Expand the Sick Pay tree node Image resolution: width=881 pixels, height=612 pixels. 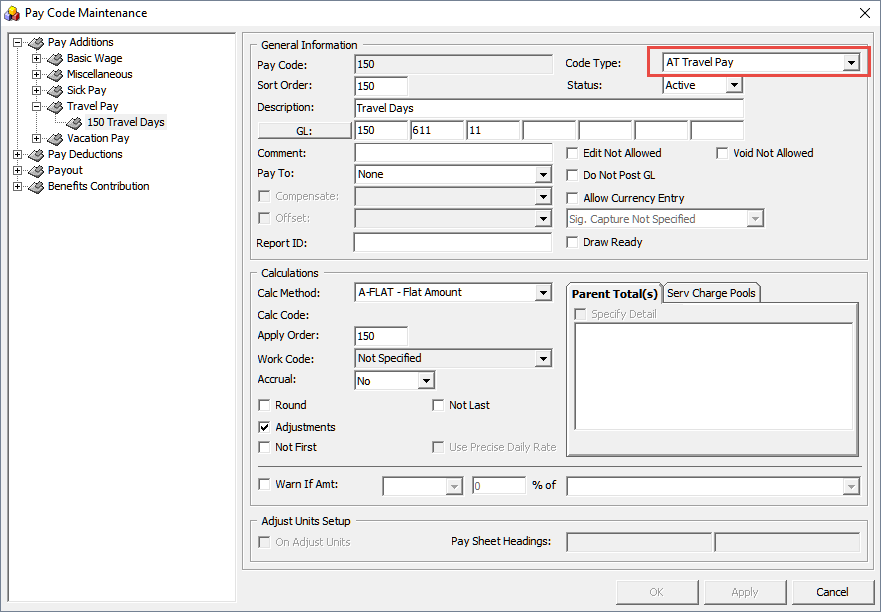tap(37, 90)
